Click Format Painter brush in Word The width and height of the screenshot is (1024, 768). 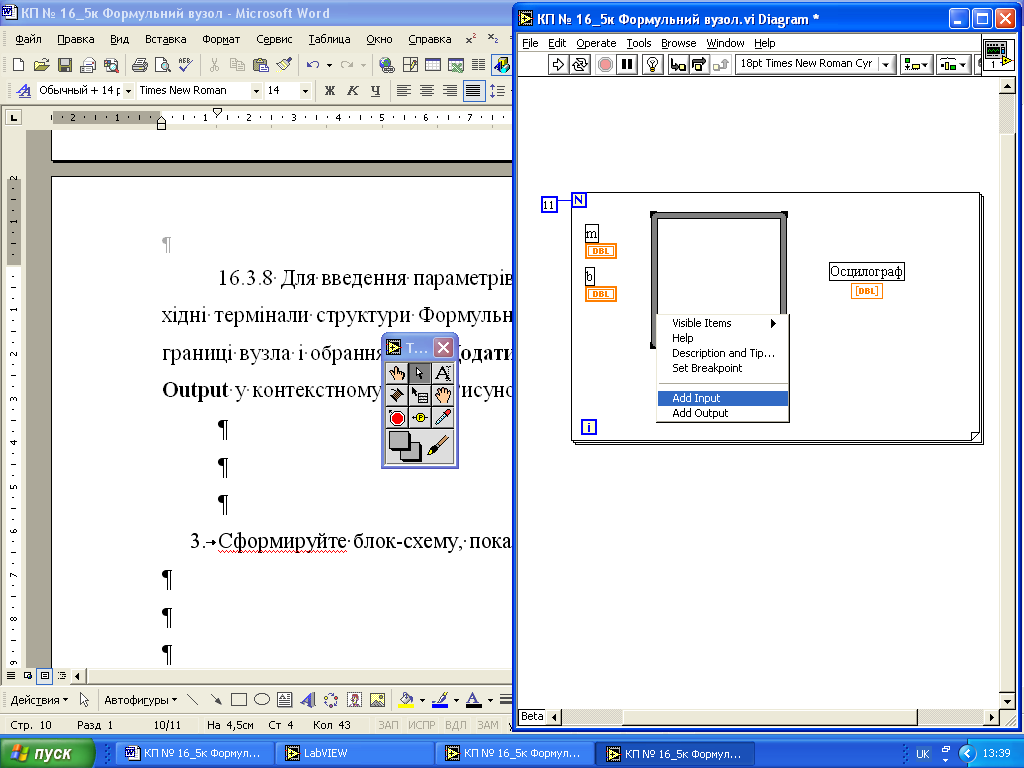click(x=283, y=64)
